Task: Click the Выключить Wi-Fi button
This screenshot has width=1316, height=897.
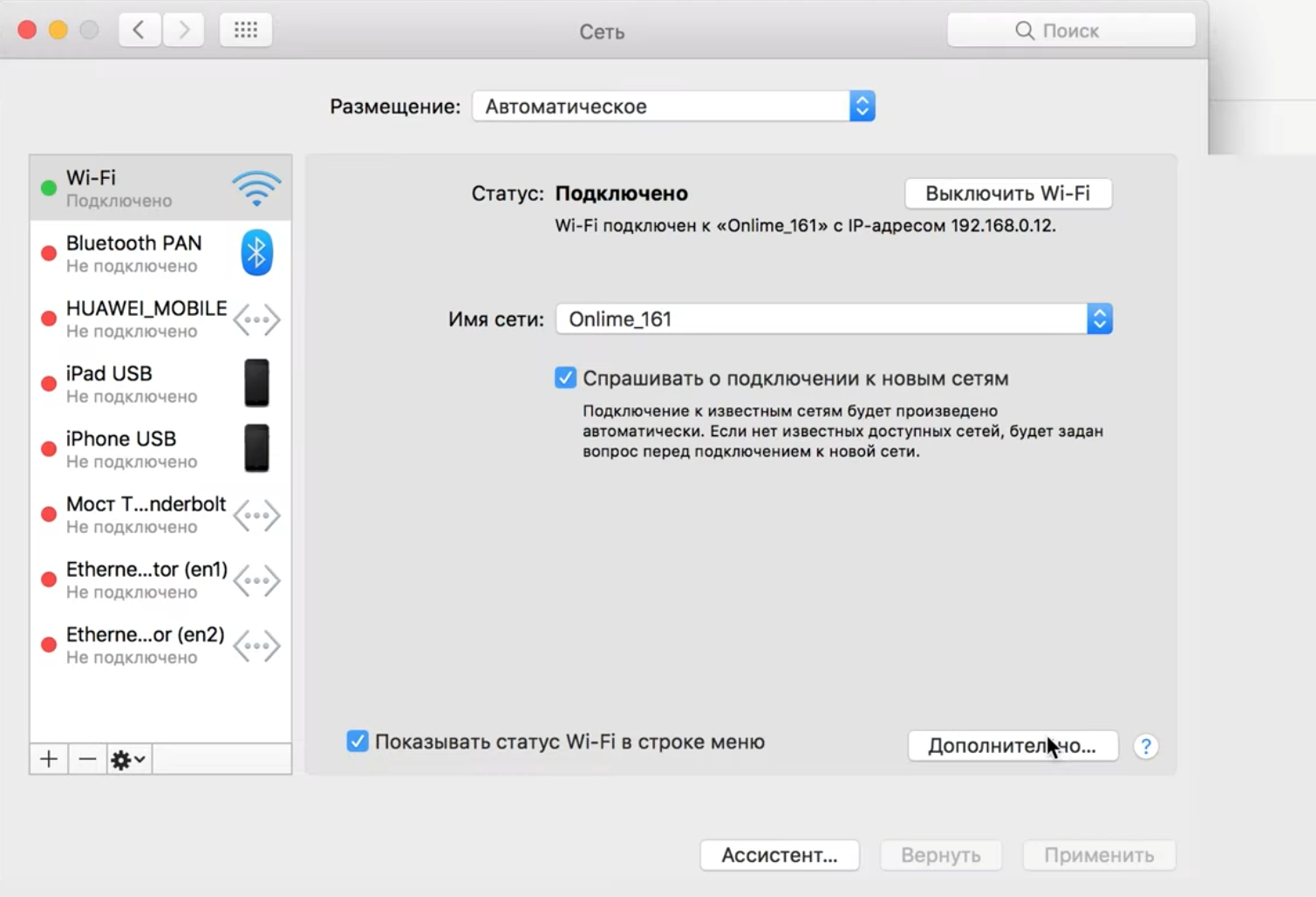Action: point(1007,194)
